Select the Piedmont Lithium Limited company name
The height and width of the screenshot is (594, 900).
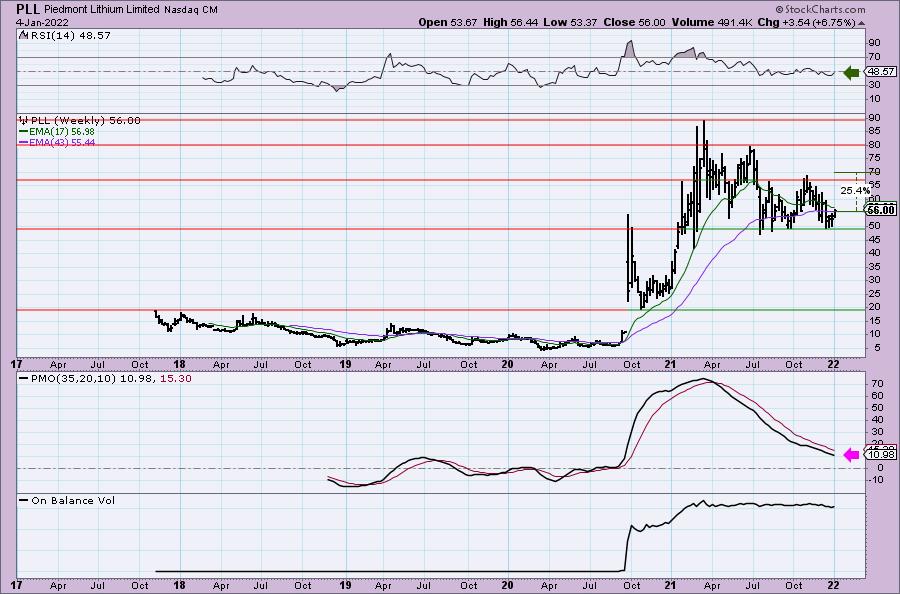click(x=101, y=10)
